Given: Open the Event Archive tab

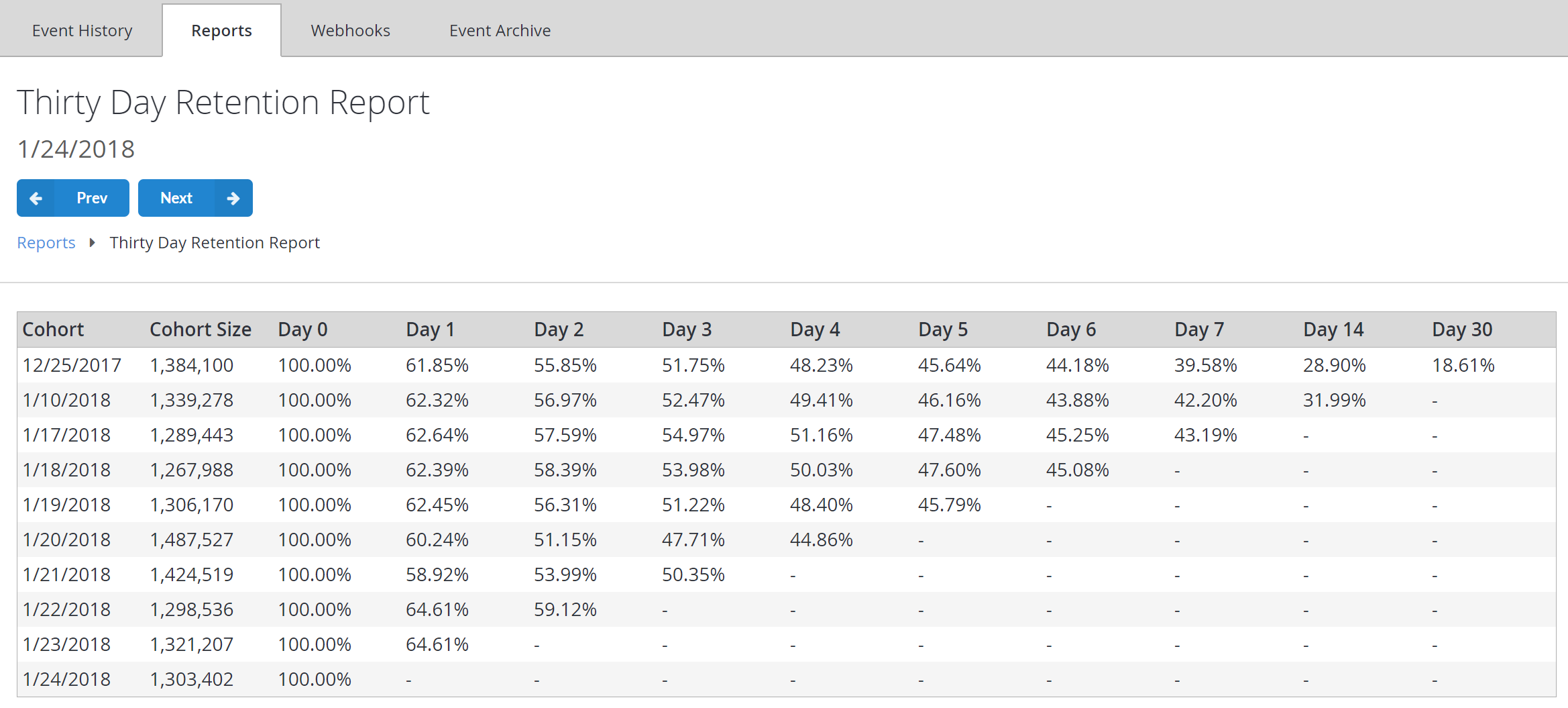Looking at the screenshot, I should pyautogui.click(x=500, y=31).
